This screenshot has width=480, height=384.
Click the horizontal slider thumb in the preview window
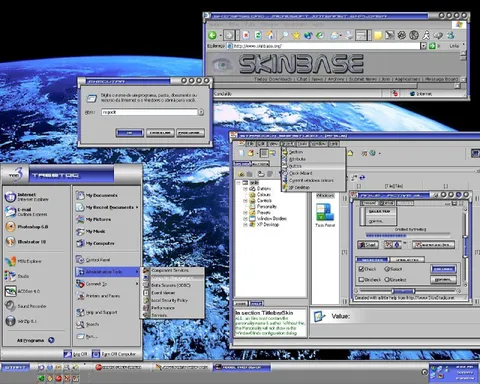tap(403, 291)
